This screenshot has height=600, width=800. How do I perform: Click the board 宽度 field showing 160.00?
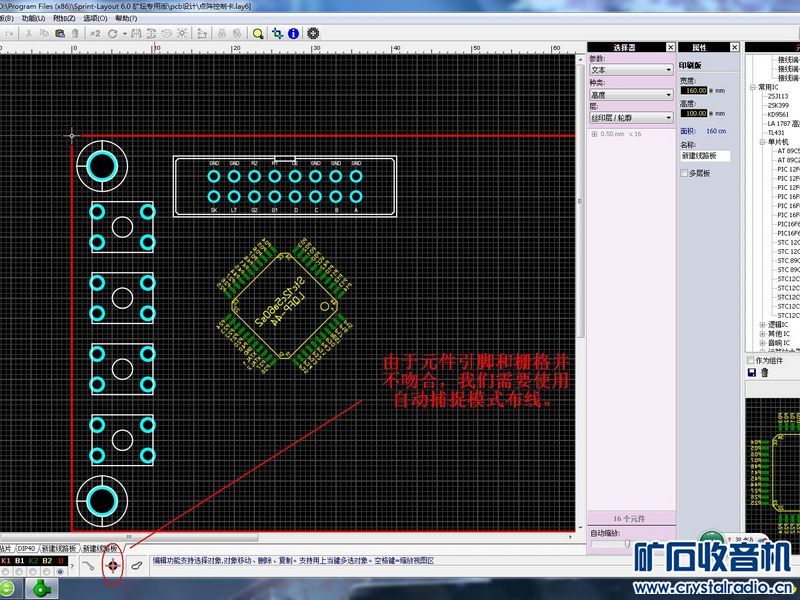pyautogui.click(x=694, y=90)
